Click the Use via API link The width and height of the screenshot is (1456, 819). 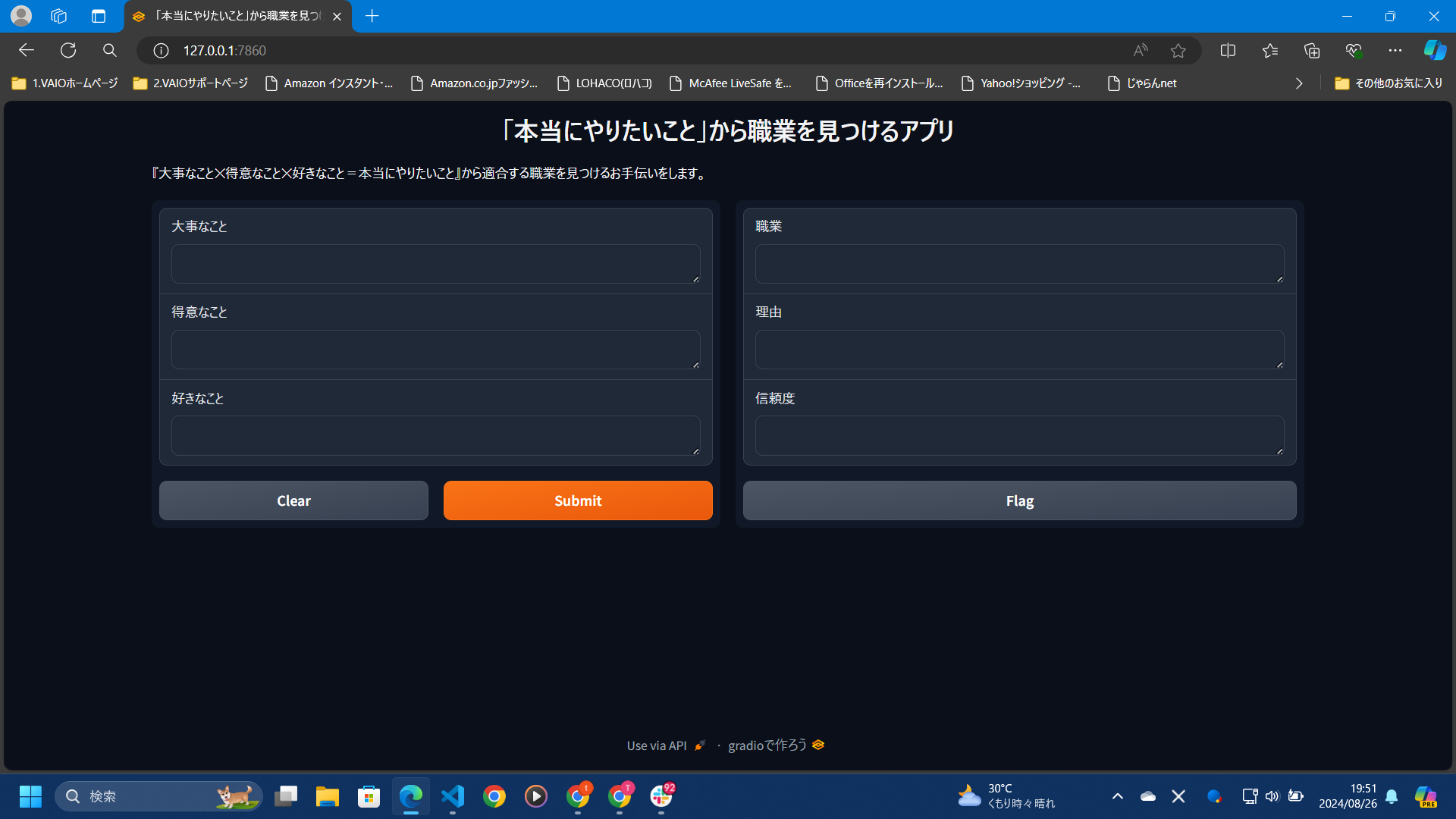point(657,745)
